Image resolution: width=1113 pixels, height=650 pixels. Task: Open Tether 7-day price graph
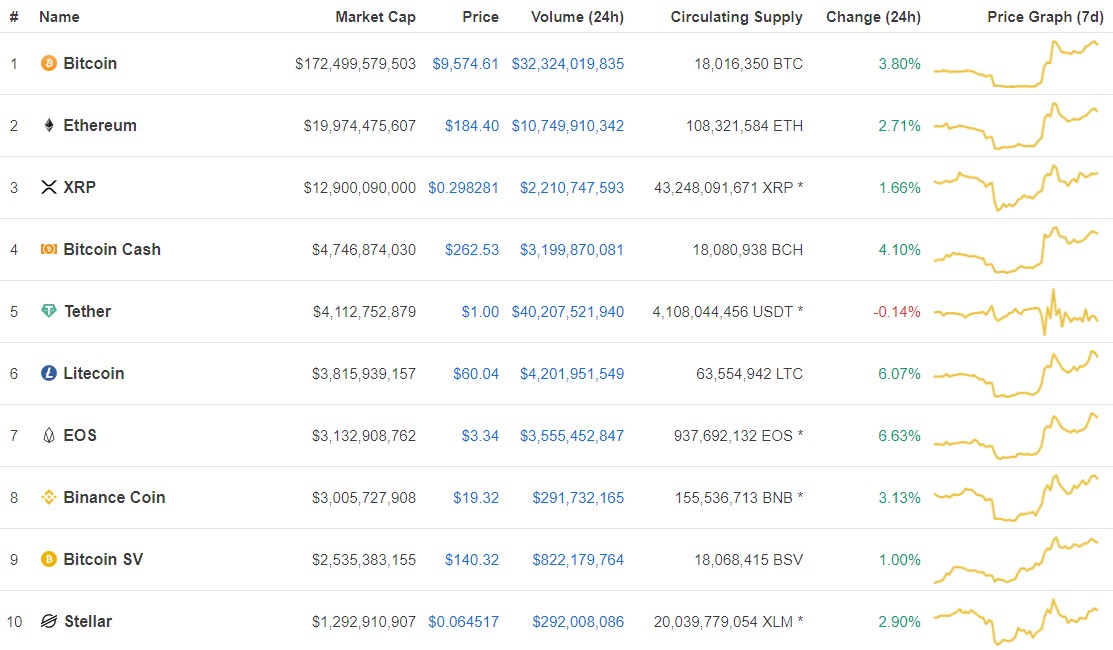1016,312
